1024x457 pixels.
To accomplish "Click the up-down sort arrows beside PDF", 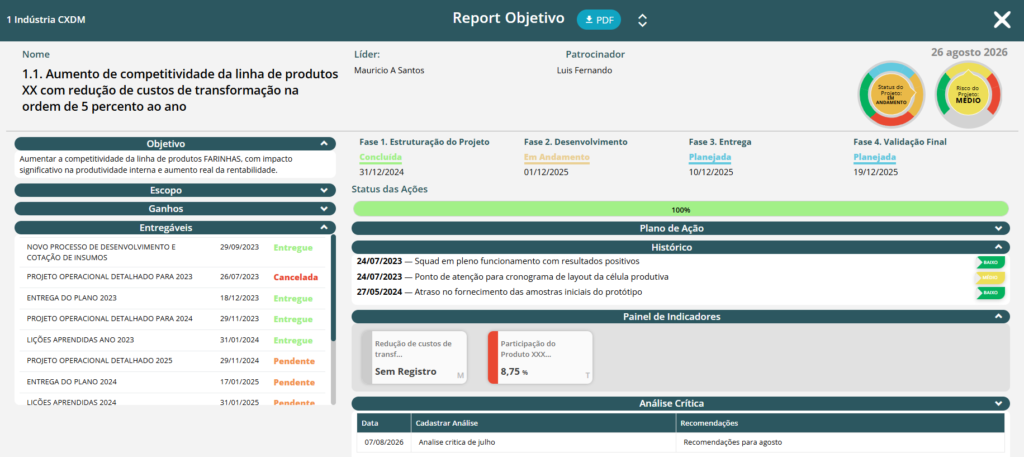I will coord(643,20).
